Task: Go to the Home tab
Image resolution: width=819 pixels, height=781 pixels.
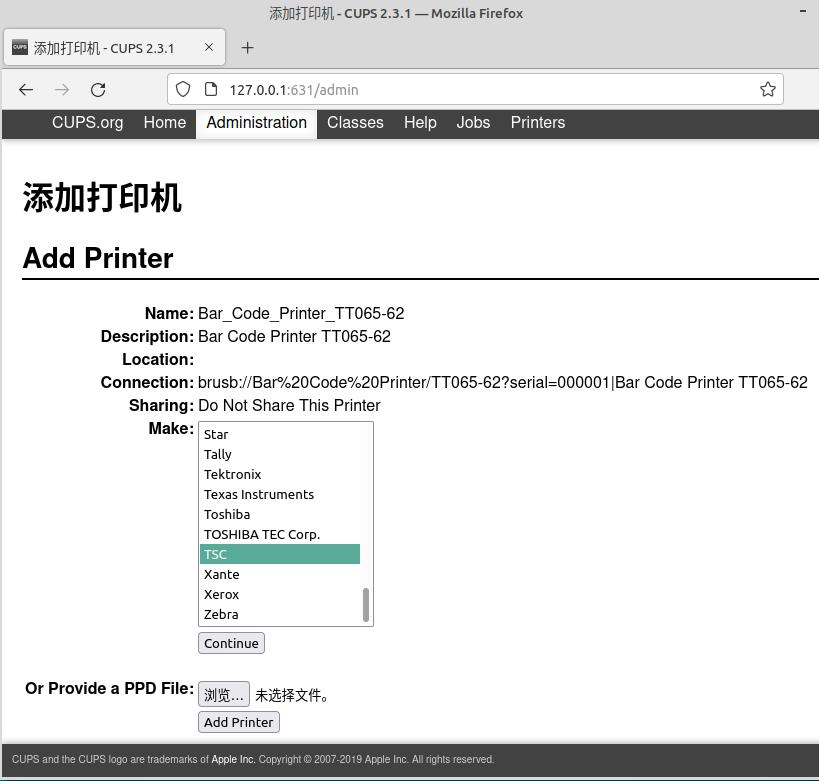Action: tap(165, 122)
